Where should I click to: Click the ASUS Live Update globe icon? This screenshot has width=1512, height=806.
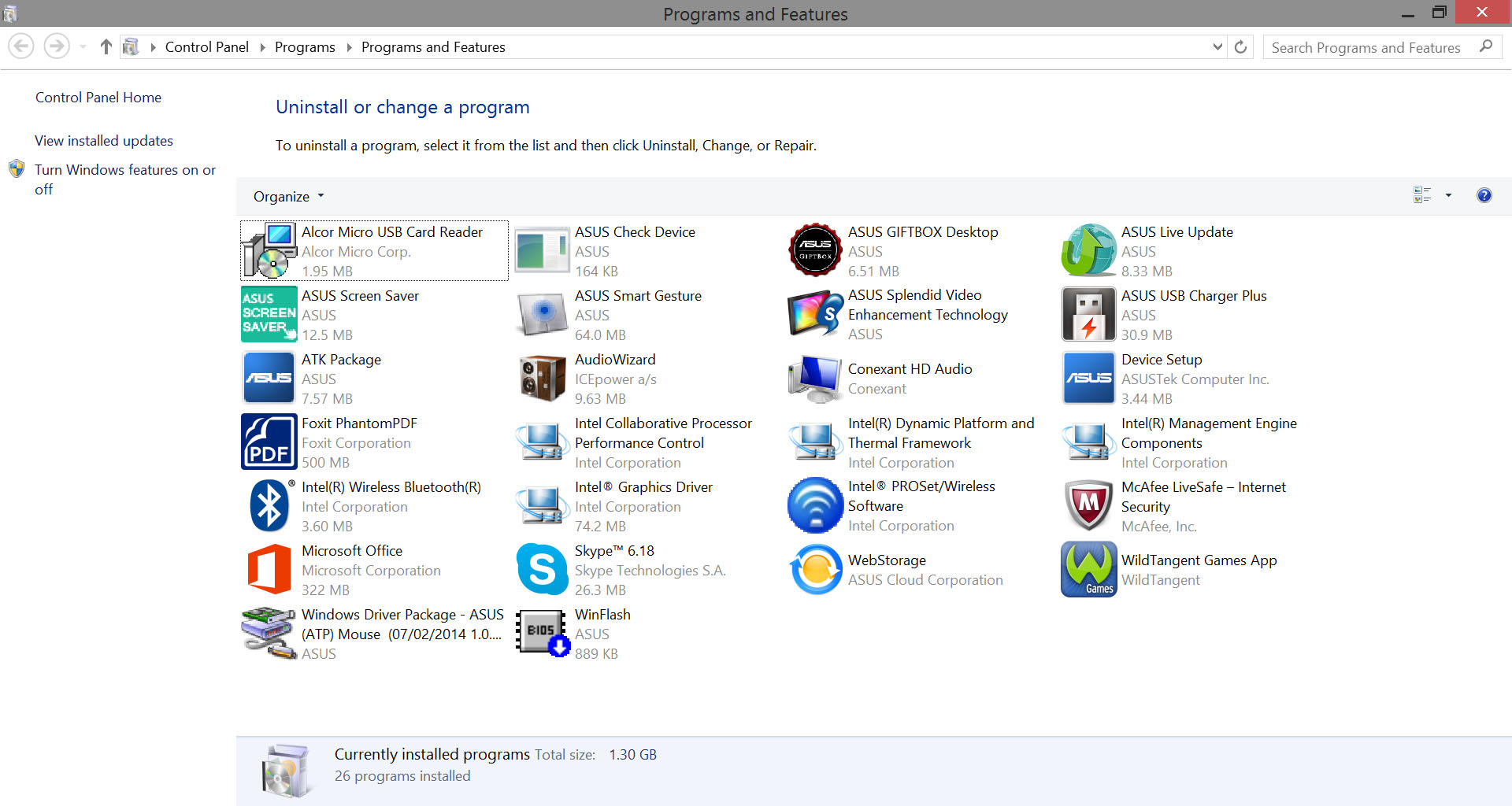pos(1089,250)
